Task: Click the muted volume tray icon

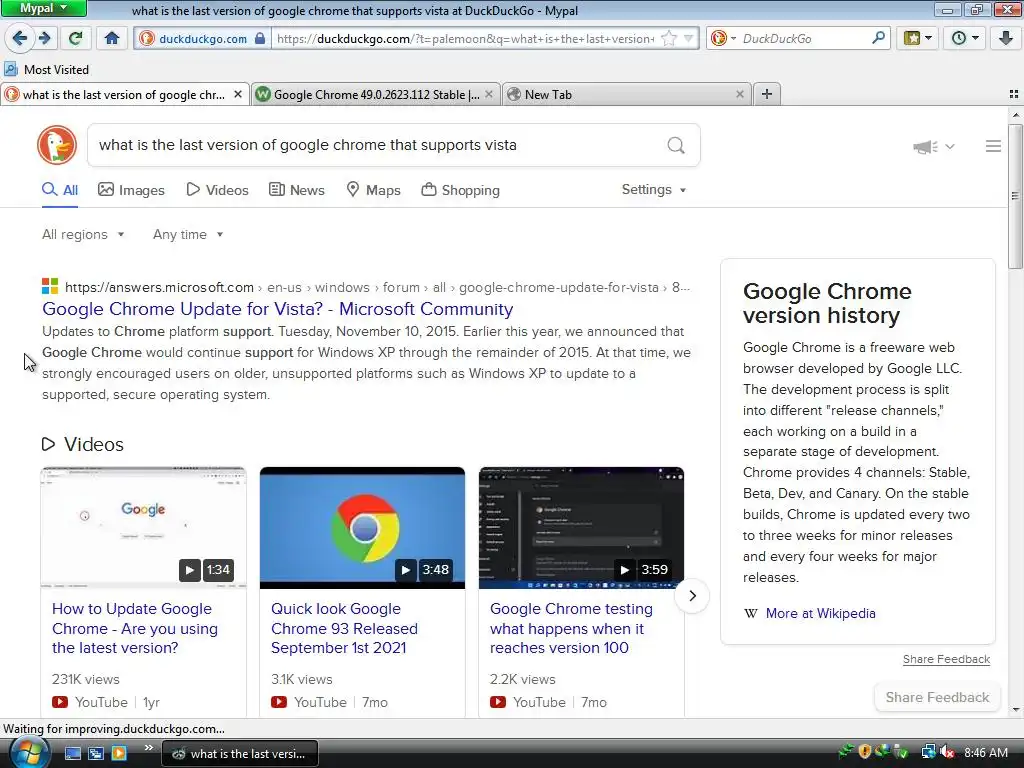Action: click(948, 753)
